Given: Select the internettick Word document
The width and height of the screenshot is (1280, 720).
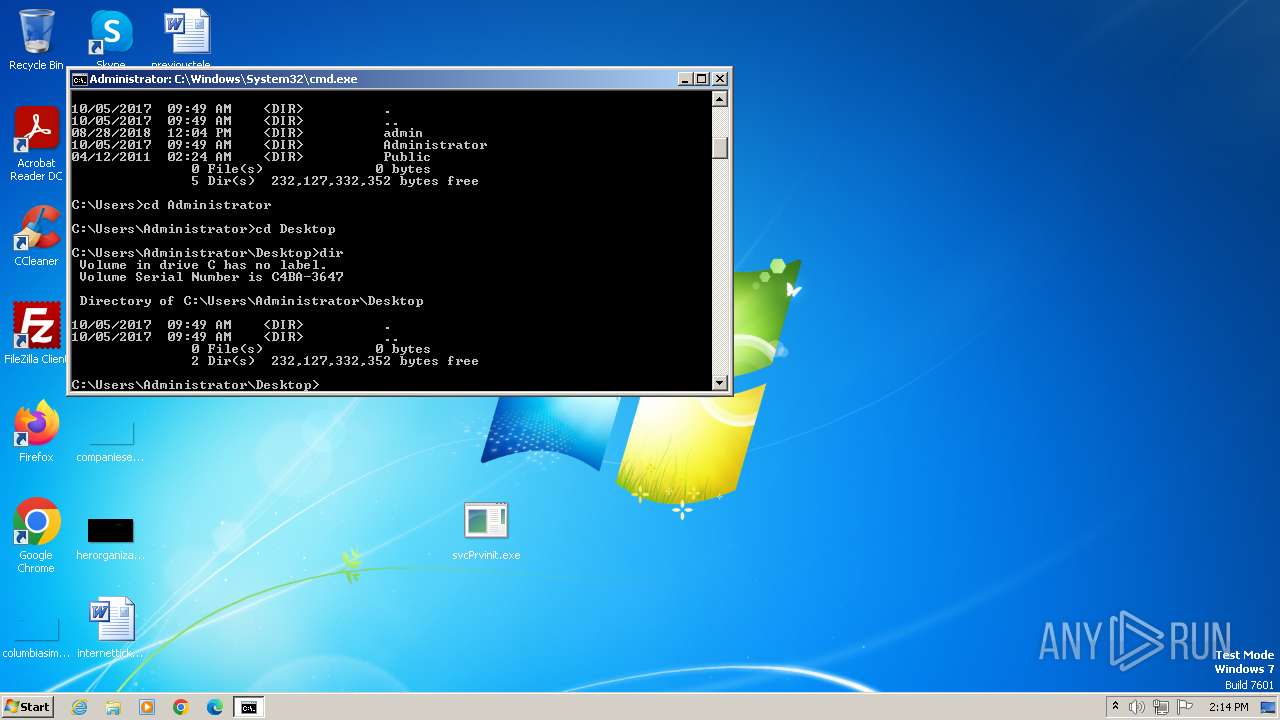Looking at the screenshot, I should [x=111, y=629].
